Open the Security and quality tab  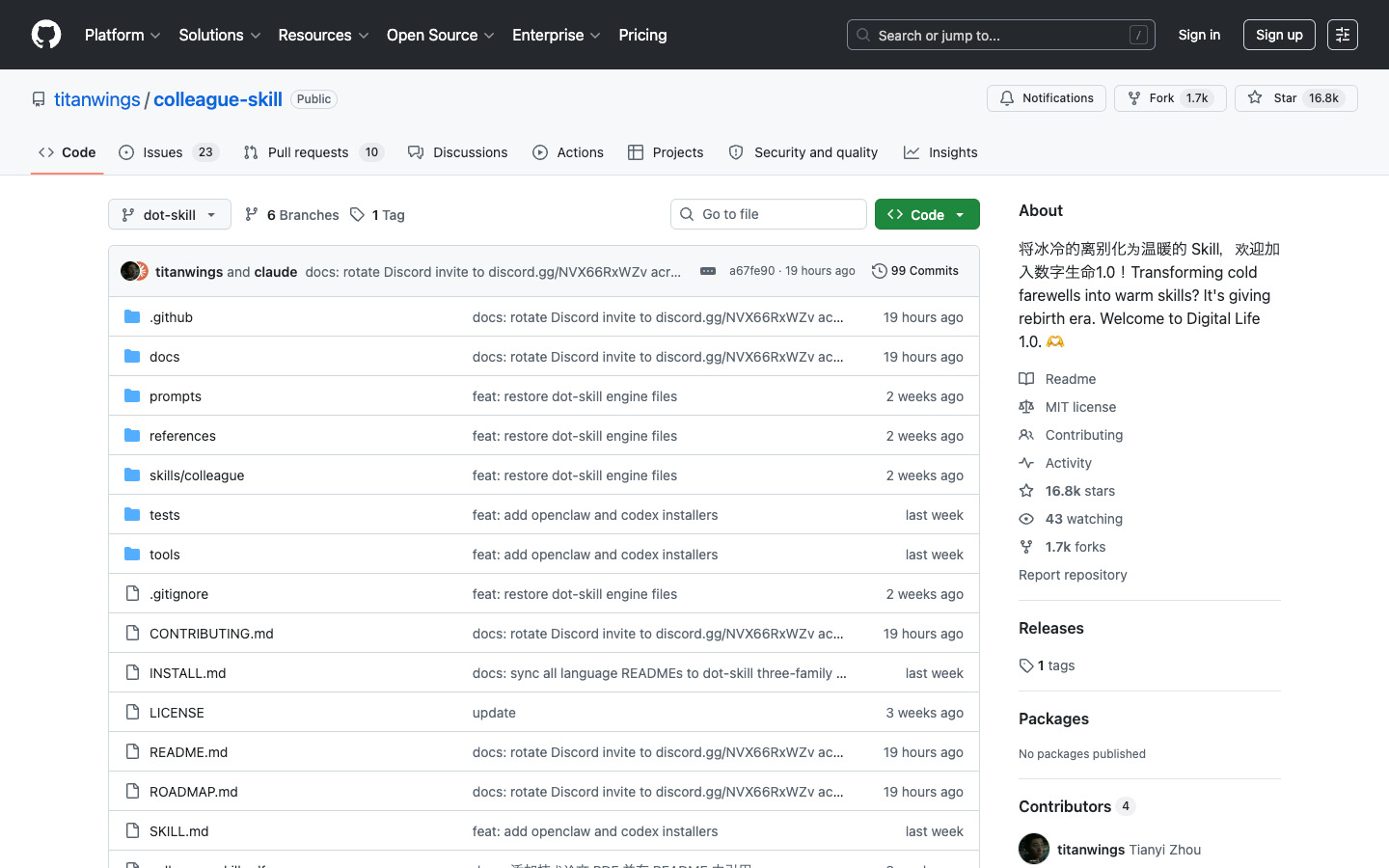point(803,152)
